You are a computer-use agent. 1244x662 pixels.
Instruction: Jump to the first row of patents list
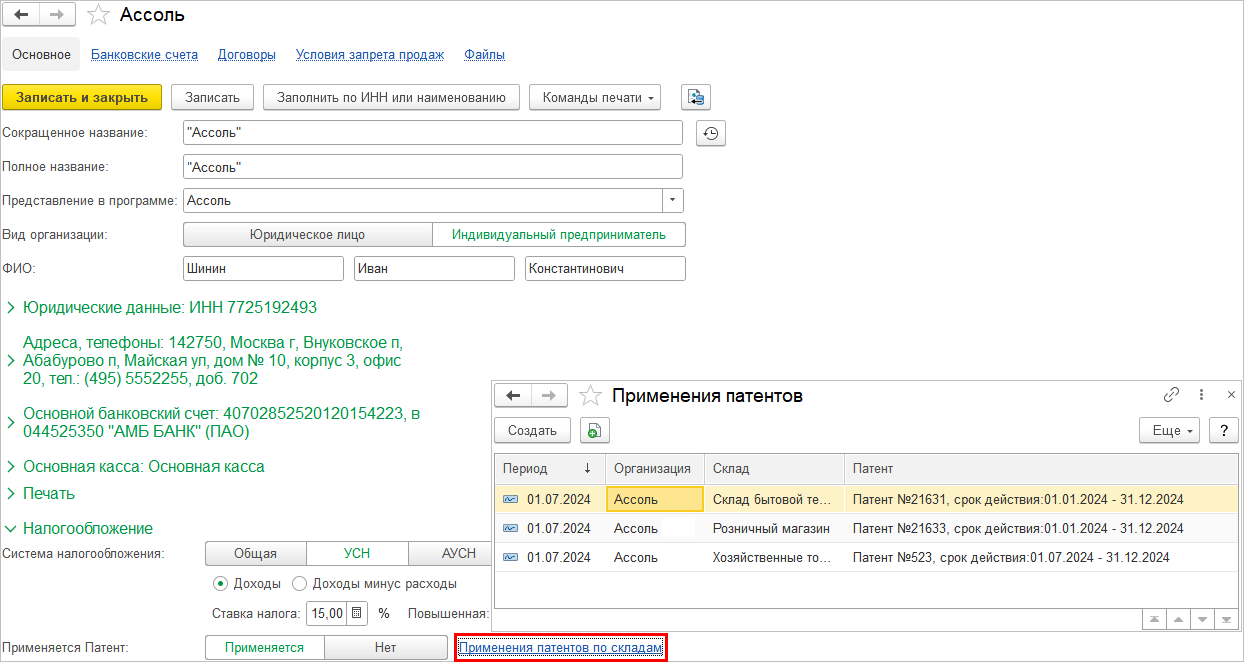click(1154, 620)
